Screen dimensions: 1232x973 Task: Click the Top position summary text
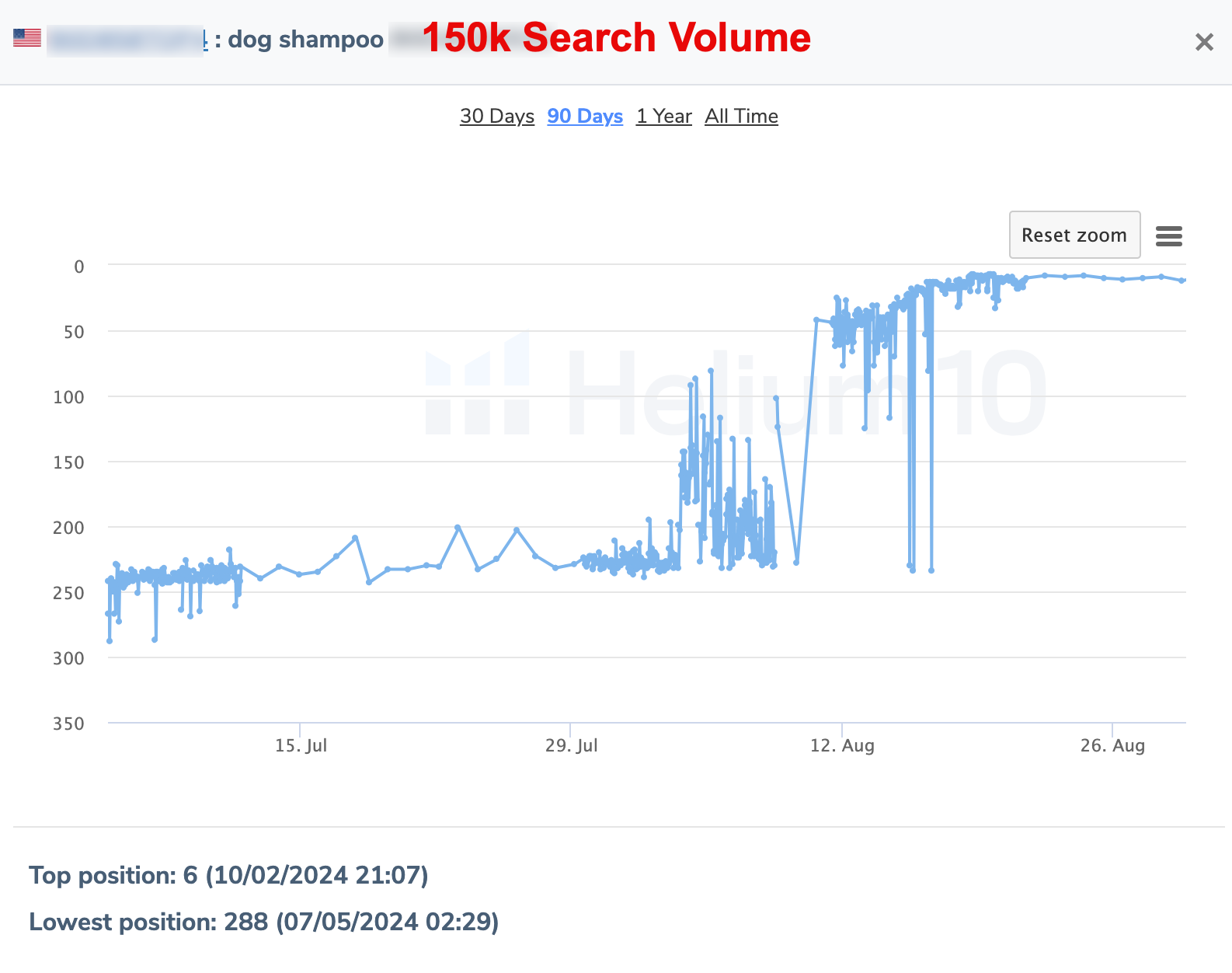228,875
